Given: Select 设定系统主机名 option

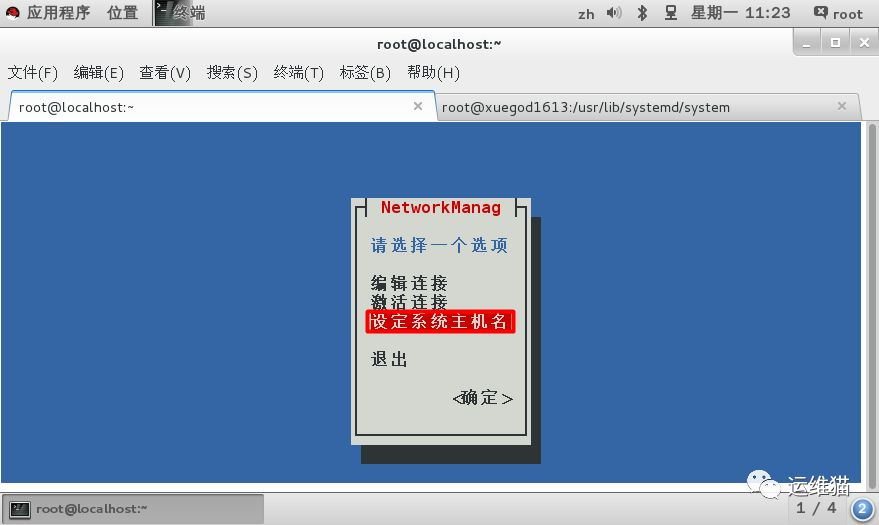Looking at the screenshot, I should 440,322.
